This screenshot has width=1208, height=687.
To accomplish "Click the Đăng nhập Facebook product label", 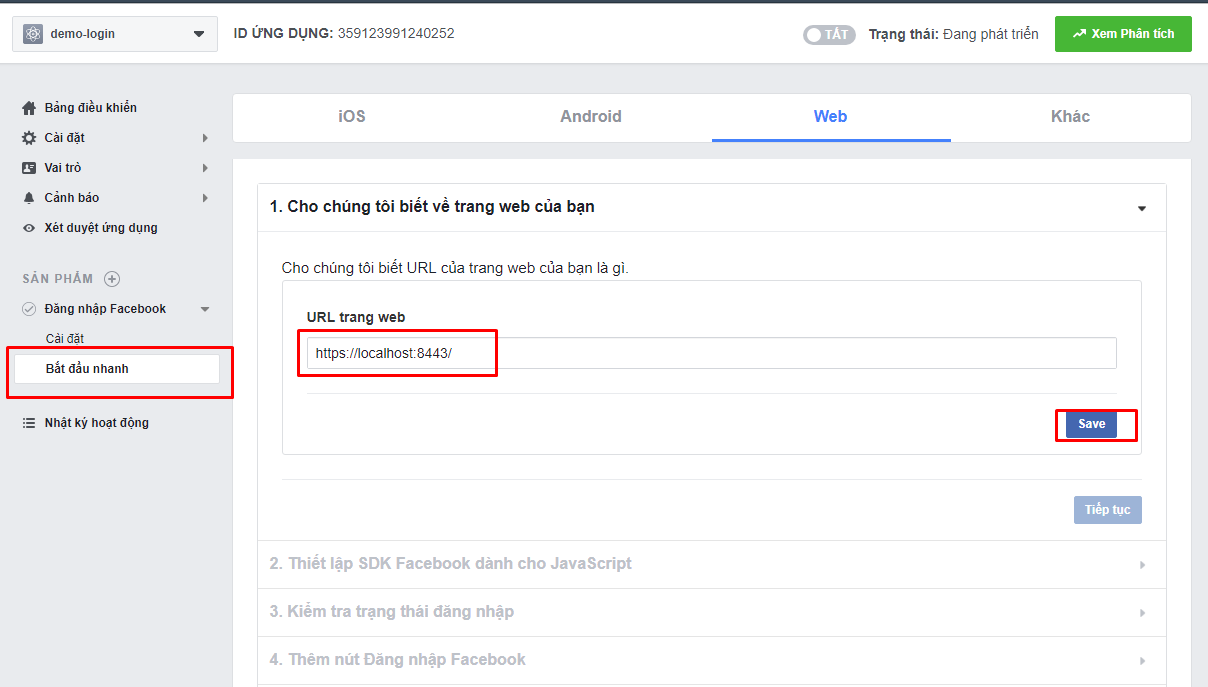I will [106, 309].
